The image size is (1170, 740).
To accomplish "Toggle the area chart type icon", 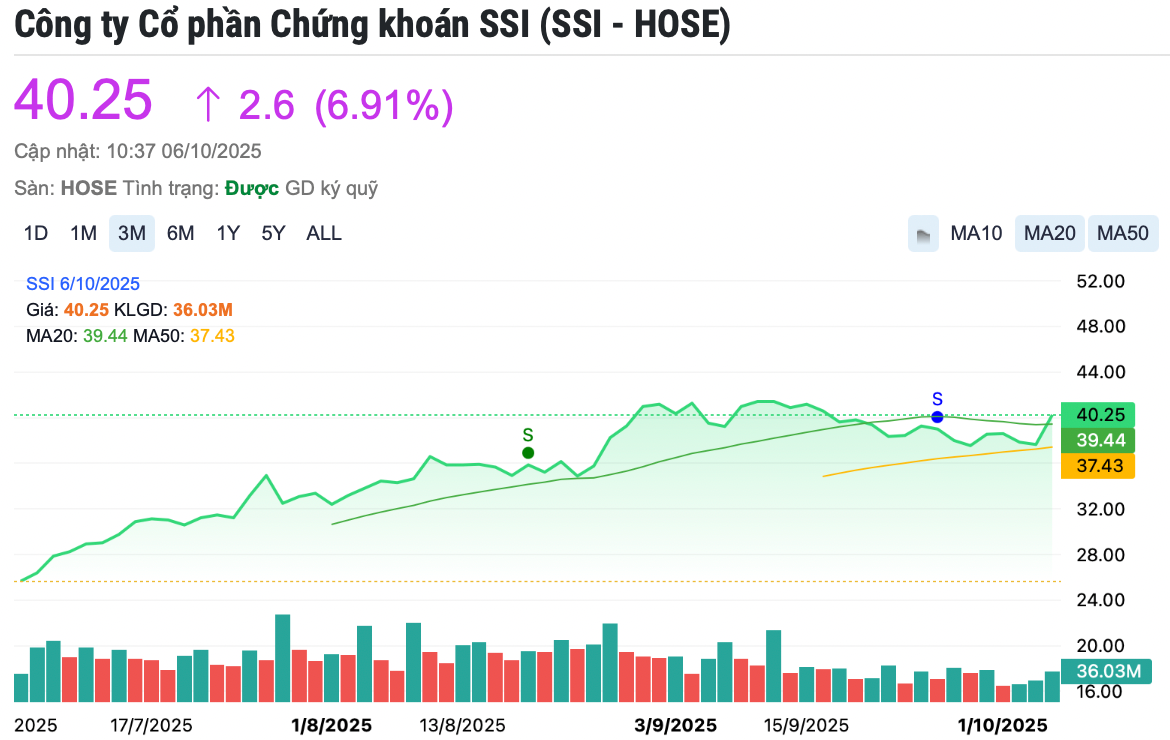I will pyautogui.click(x=923, y=234).
